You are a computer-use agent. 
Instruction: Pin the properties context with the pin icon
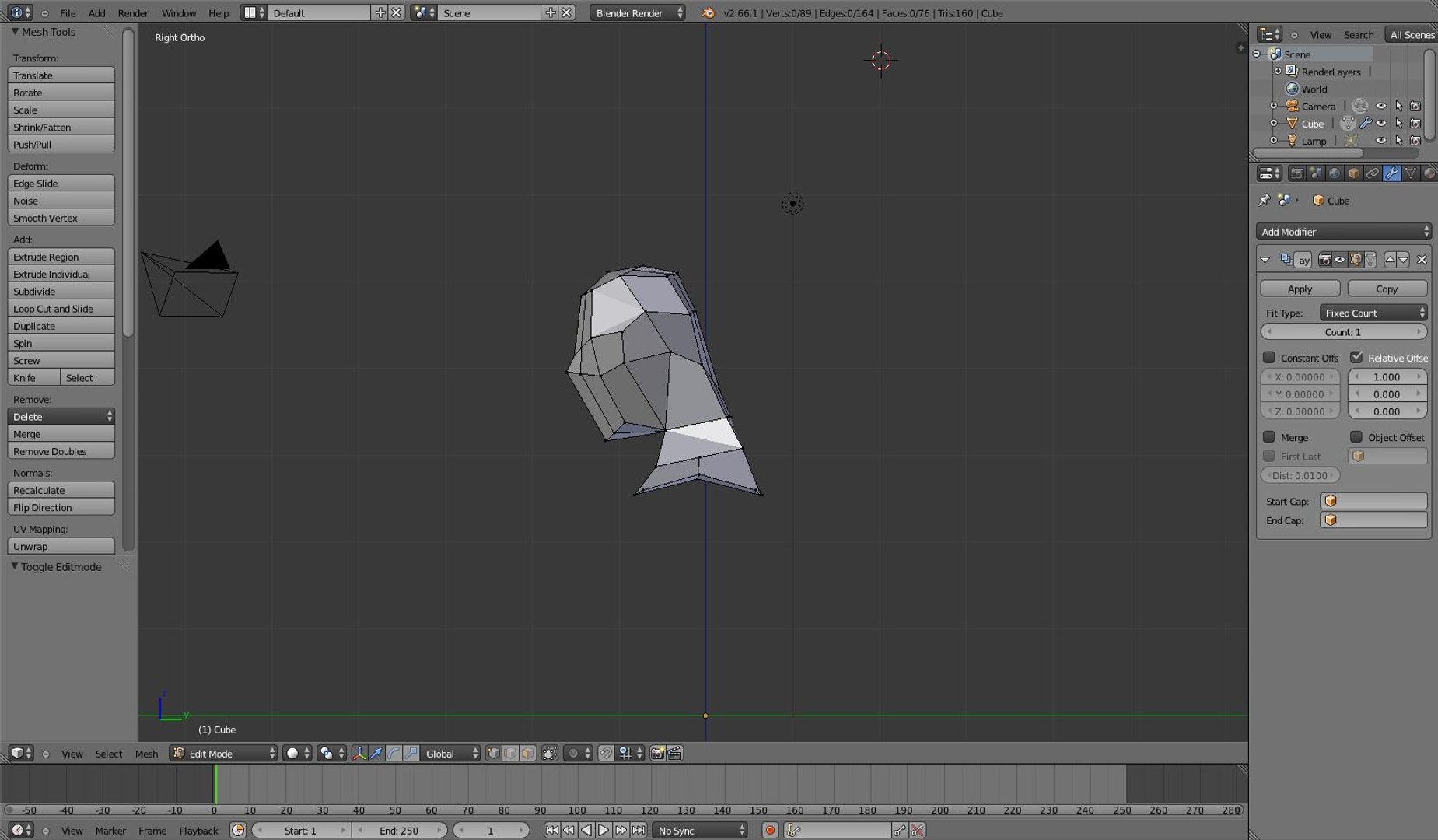coord(1265,201)
